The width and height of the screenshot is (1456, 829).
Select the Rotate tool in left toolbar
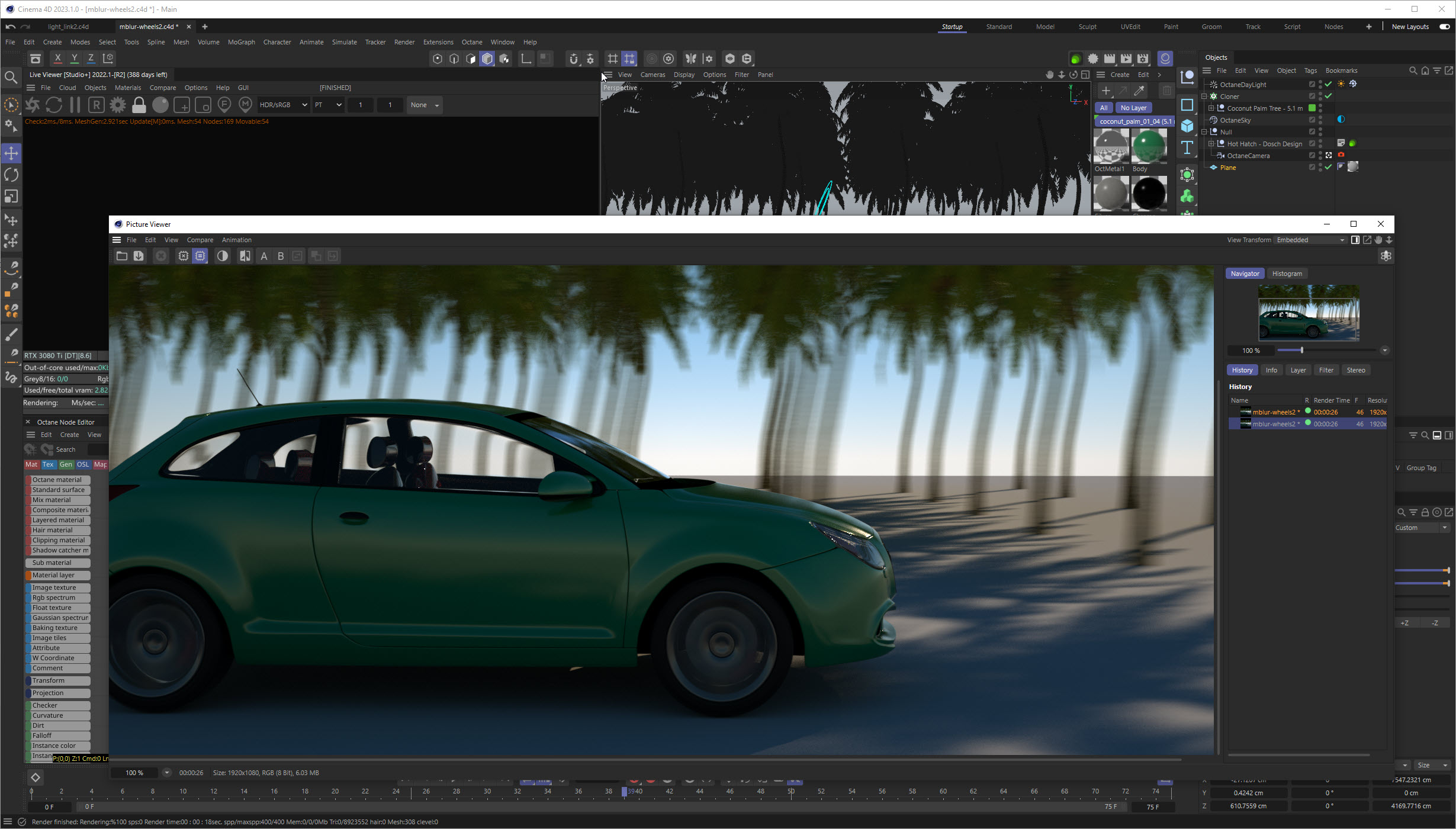click(x=11, y=175)
